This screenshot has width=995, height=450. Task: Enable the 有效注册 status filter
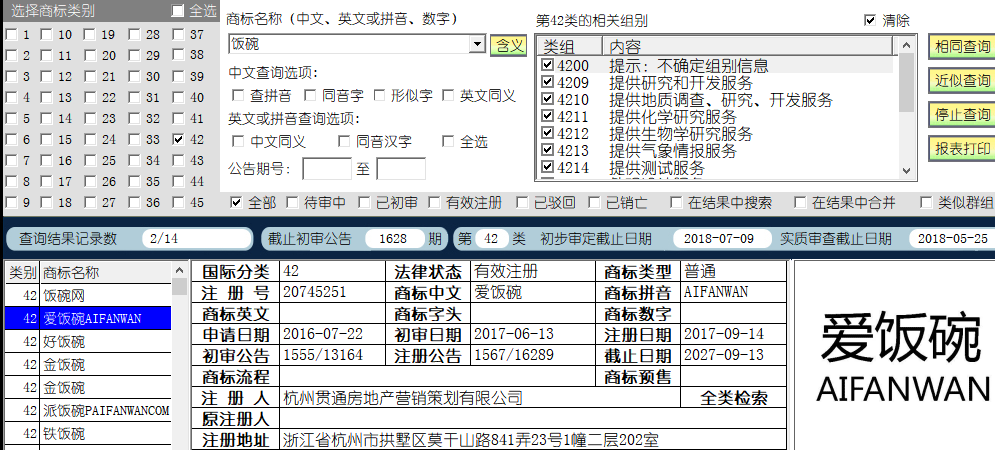(x=435, y=203)
